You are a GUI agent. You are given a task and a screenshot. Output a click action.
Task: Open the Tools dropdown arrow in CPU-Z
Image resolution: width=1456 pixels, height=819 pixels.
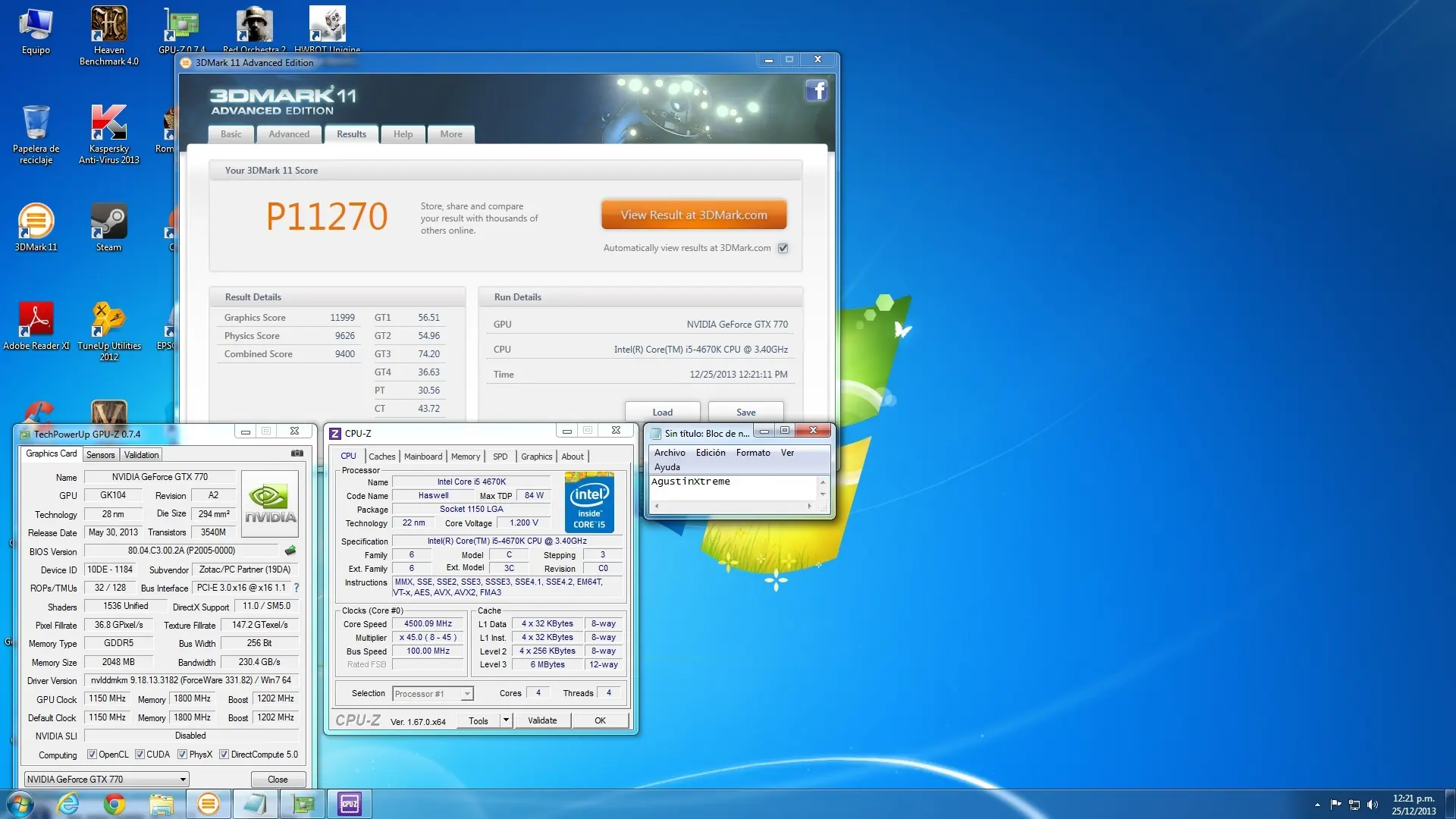tap(506, 720)
